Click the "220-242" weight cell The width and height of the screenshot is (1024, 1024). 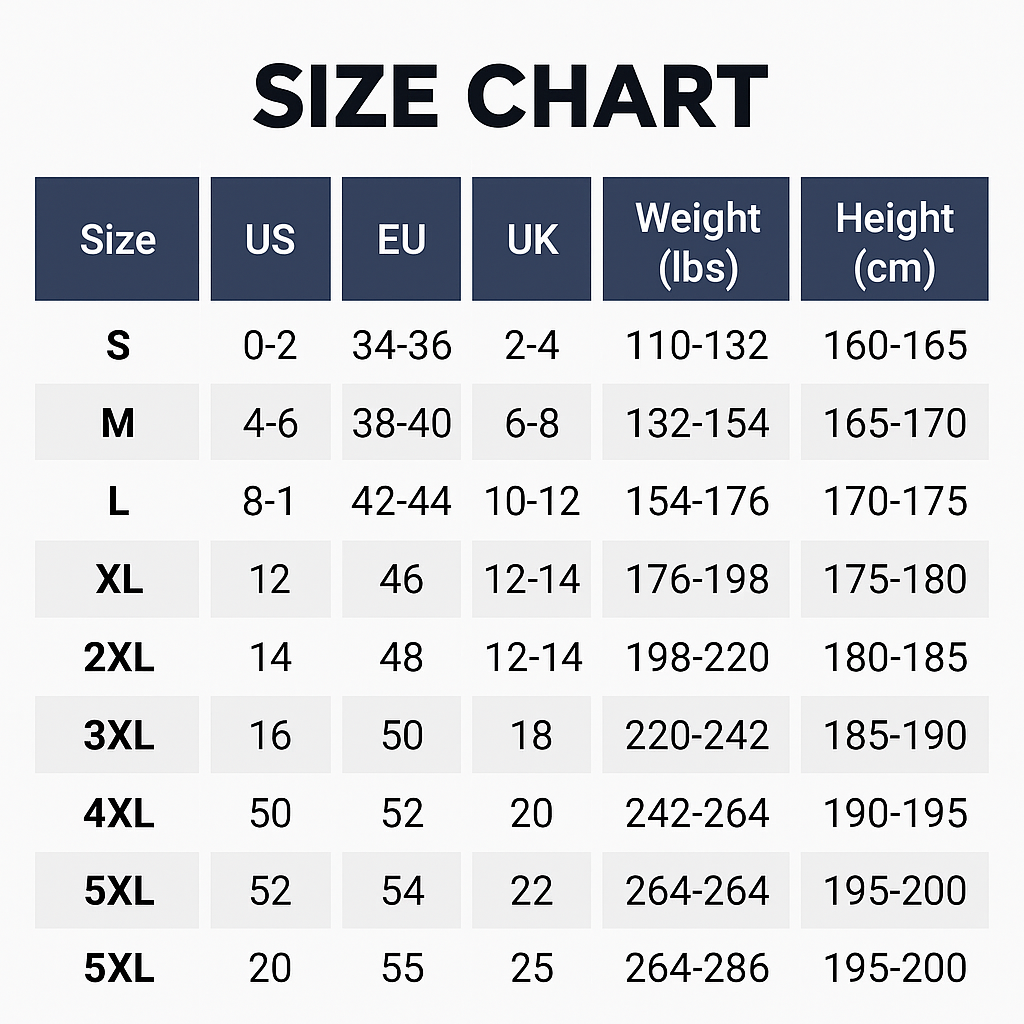point(697,736)
